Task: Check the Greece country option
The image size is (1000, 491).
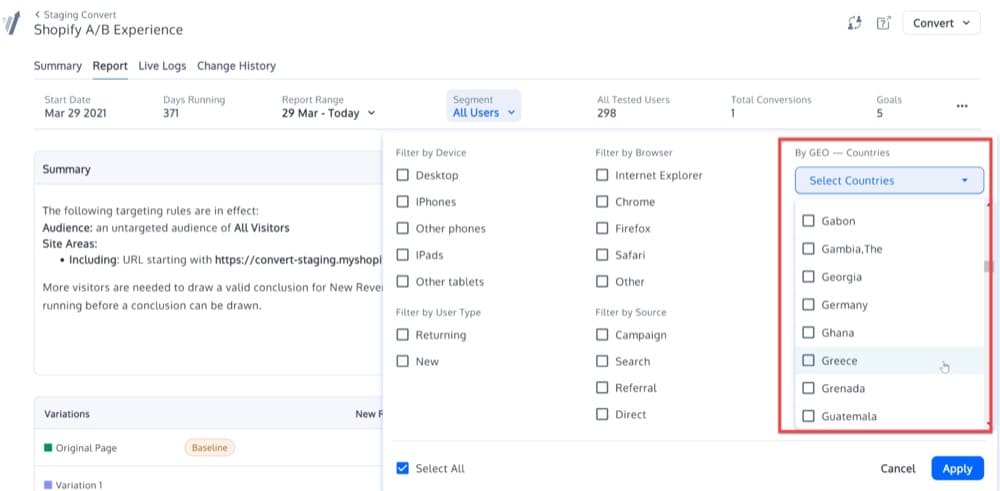Action: [809, 361]
